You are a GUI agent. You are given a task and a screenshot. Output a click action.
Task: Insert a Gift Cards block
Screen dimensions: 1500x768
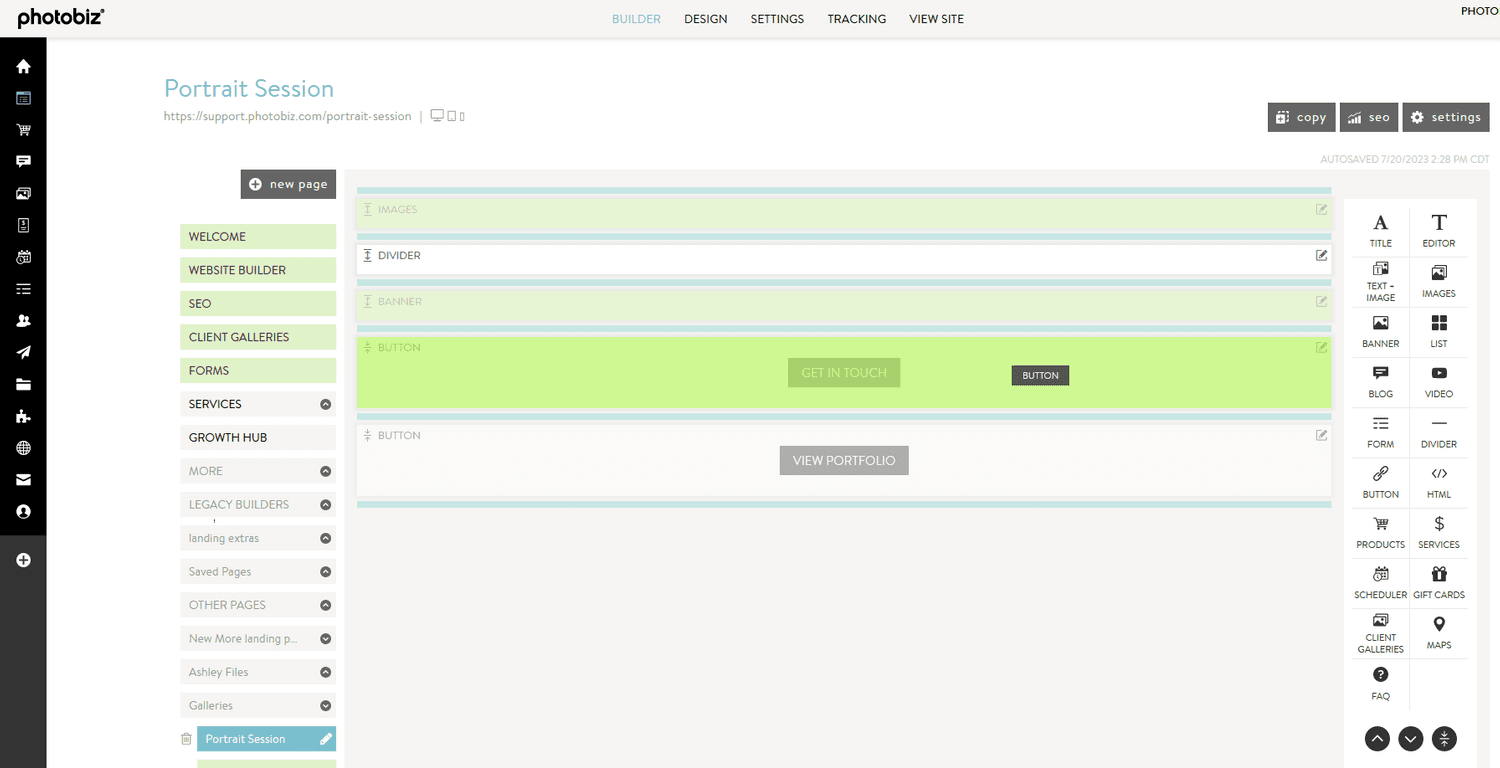pyautogui.click(x=1438, y=582)
